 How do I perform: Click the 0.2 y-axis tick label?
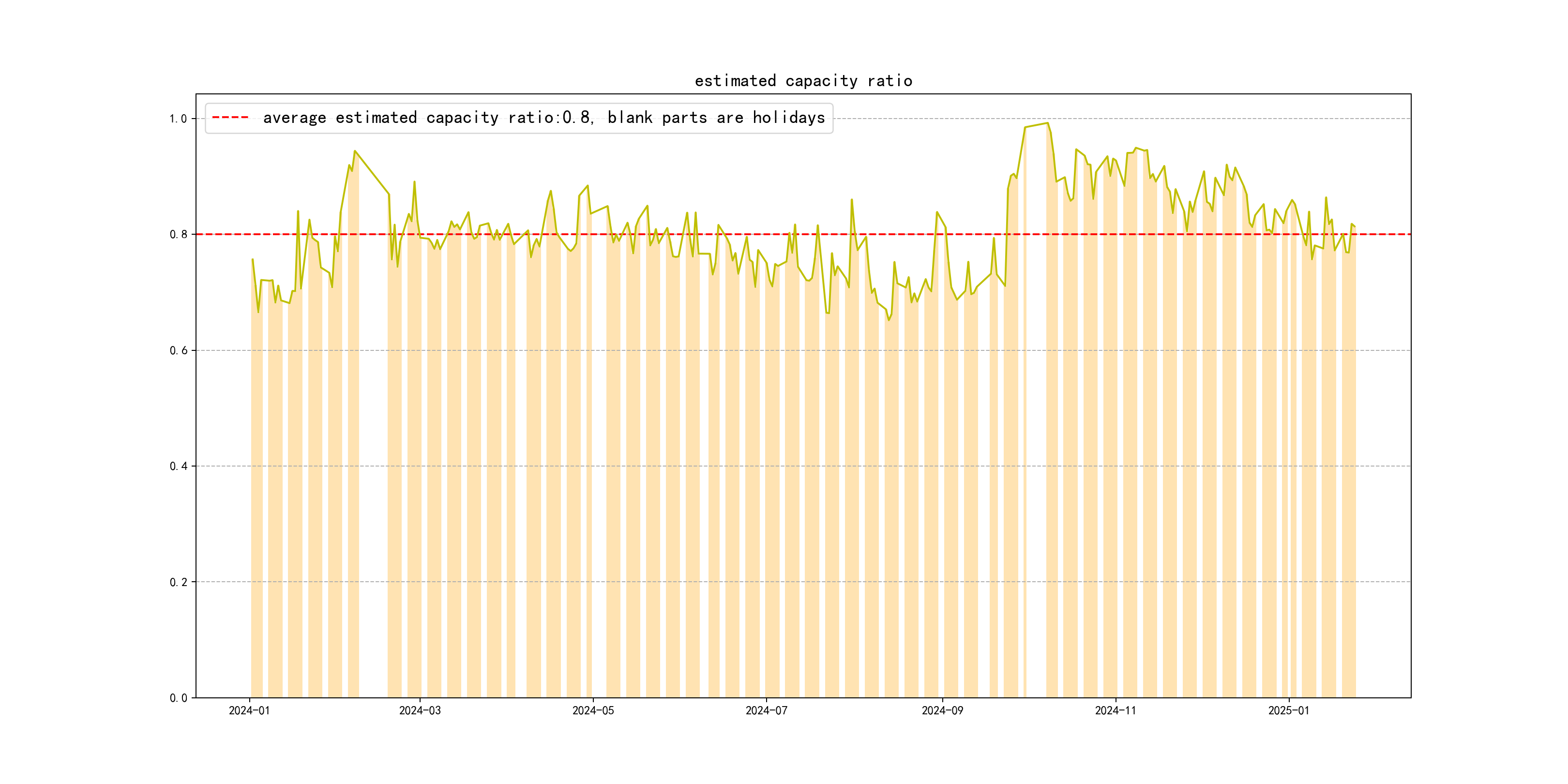click(x=178, y=582)
